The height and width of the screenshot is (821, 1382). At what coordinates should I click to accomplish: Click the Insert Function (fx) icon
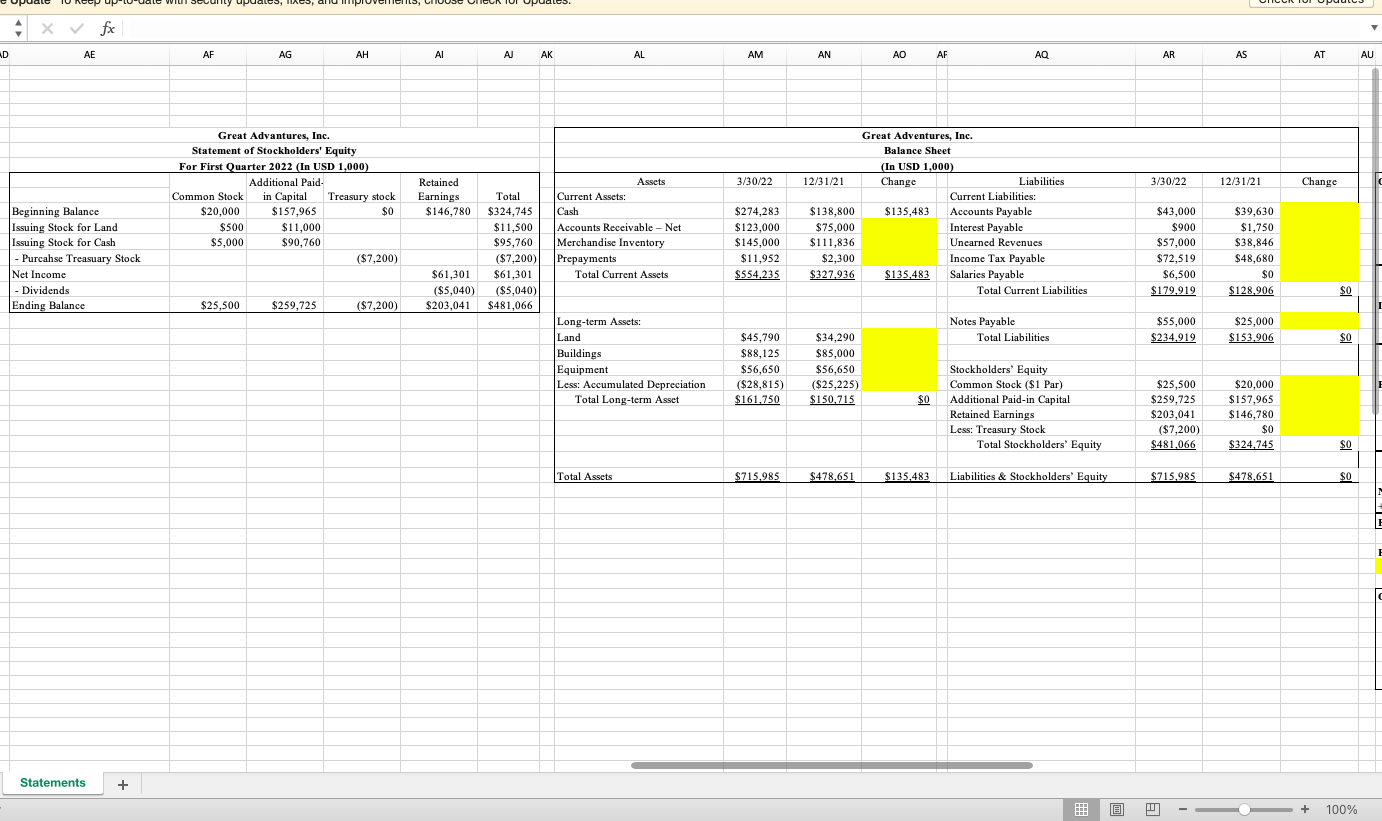point(107,28)
